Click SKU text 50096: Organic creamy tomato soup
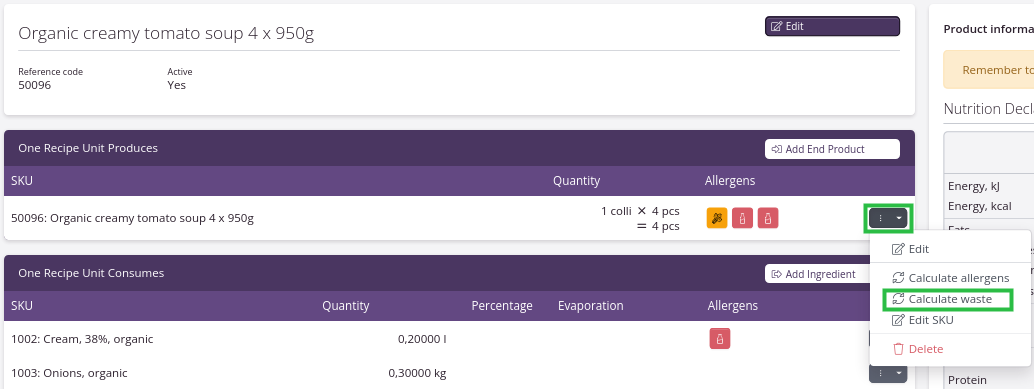 coord(133,218)
